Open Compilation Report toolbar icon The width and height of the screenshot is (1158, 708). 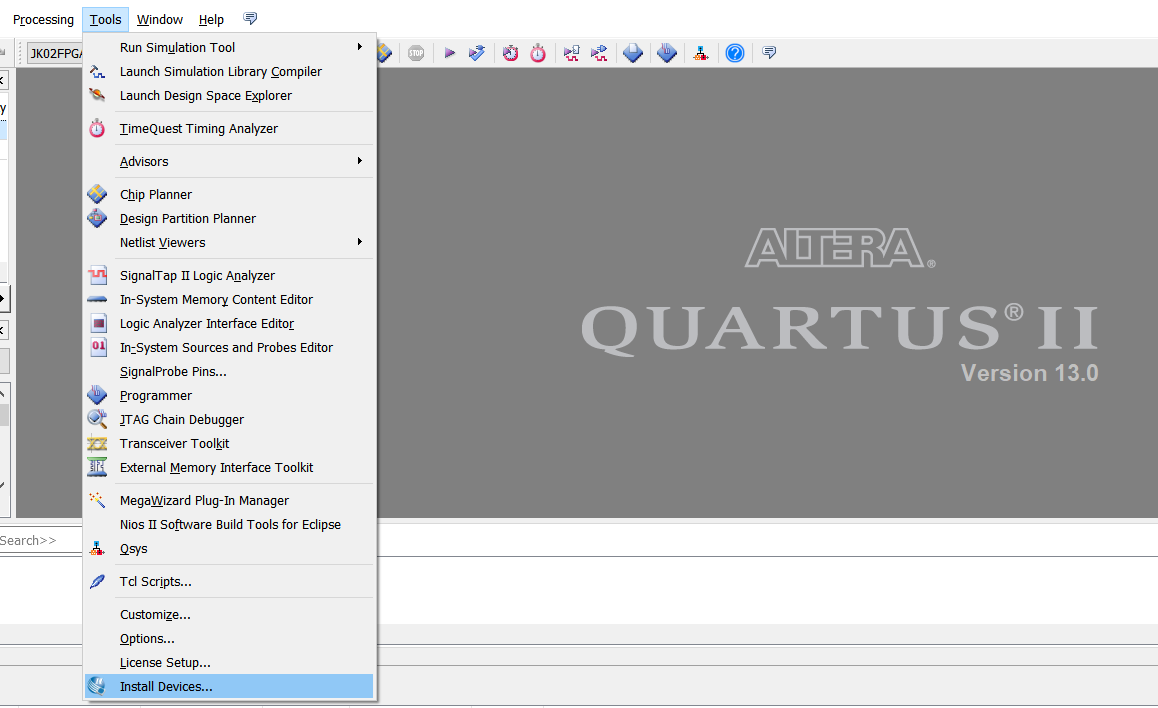coord(633,53)
